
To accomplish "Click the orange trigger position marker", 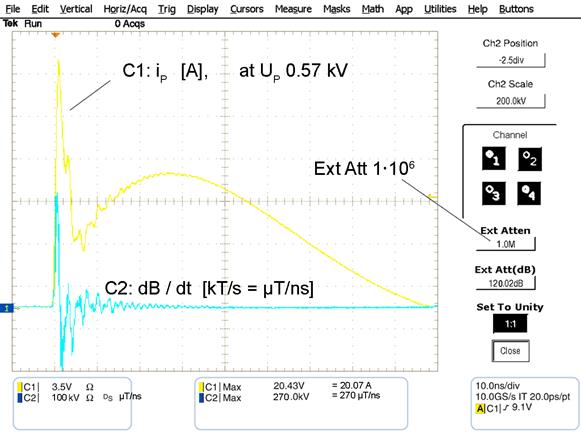I will click(56, 35).
